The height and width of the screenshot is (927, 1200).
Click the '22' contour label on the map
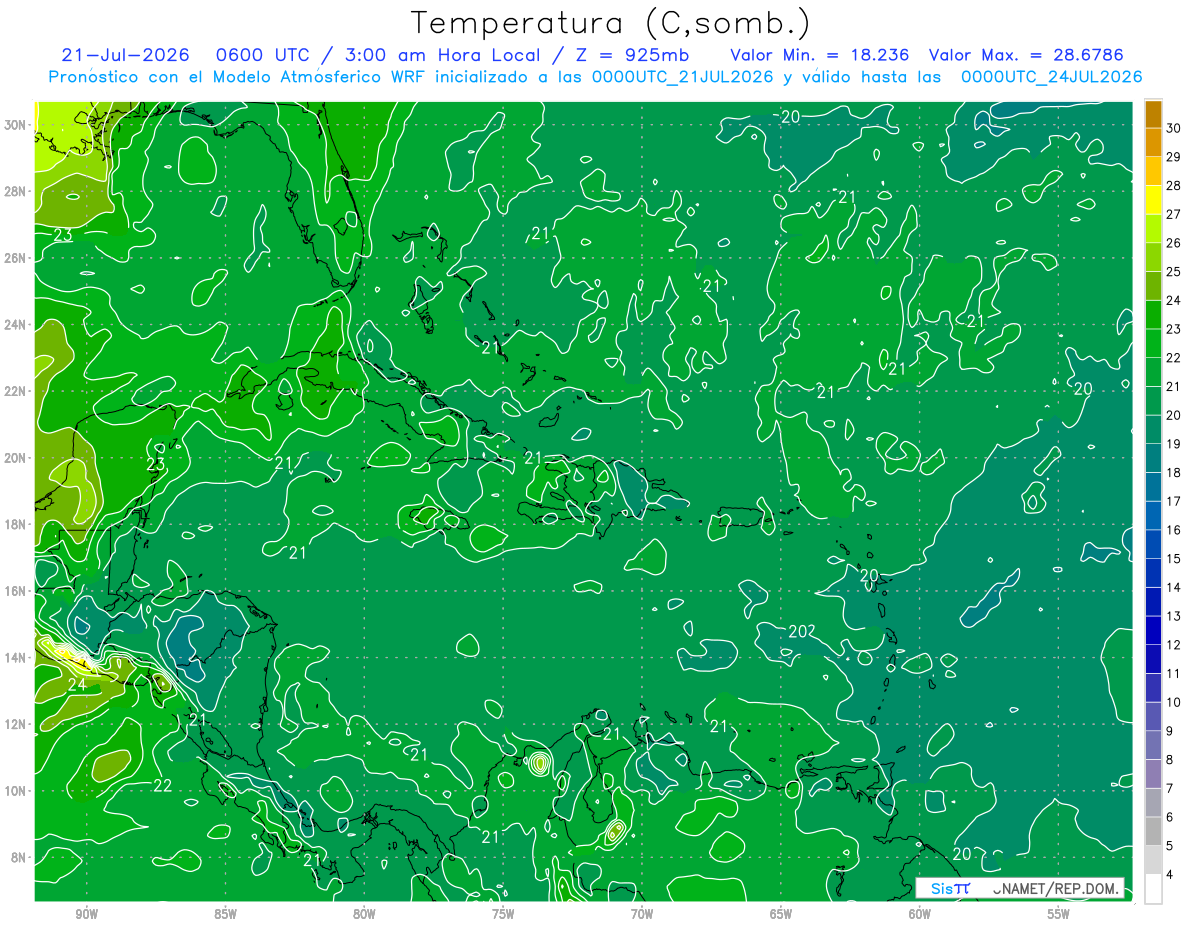163,785
